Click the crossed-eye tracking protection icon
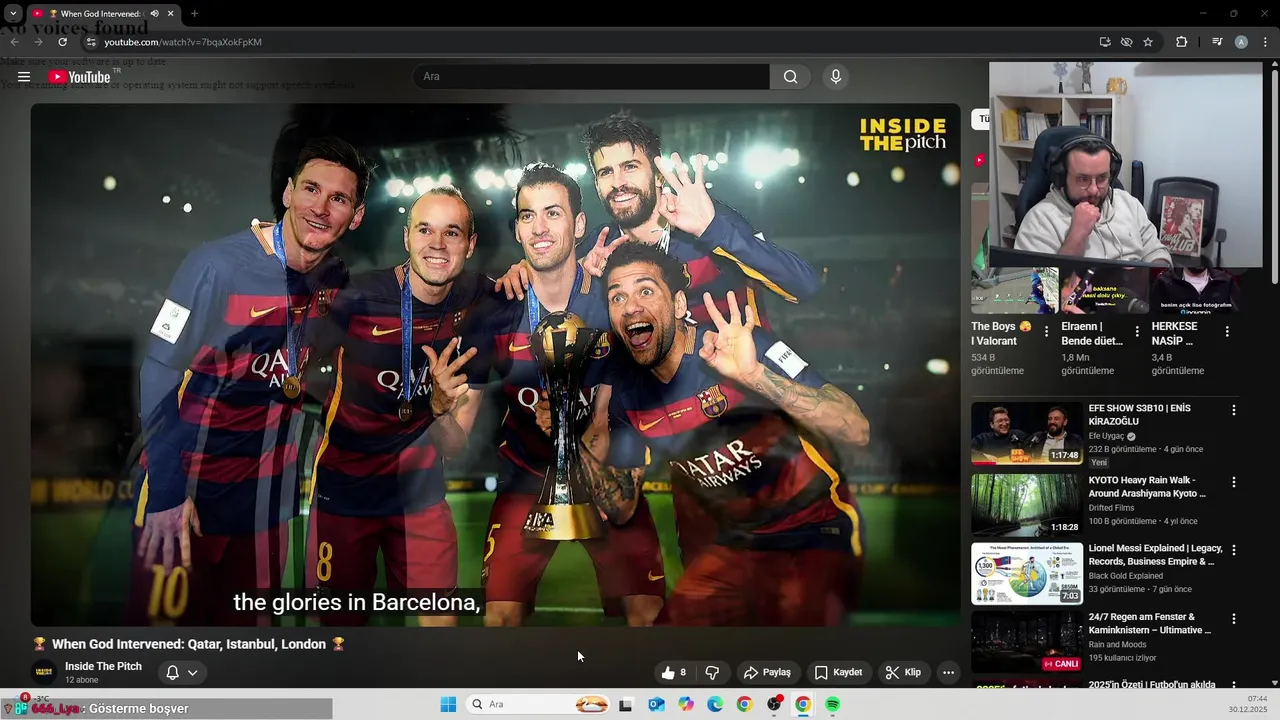1280x720 pixels. (x=1126, y=42)
